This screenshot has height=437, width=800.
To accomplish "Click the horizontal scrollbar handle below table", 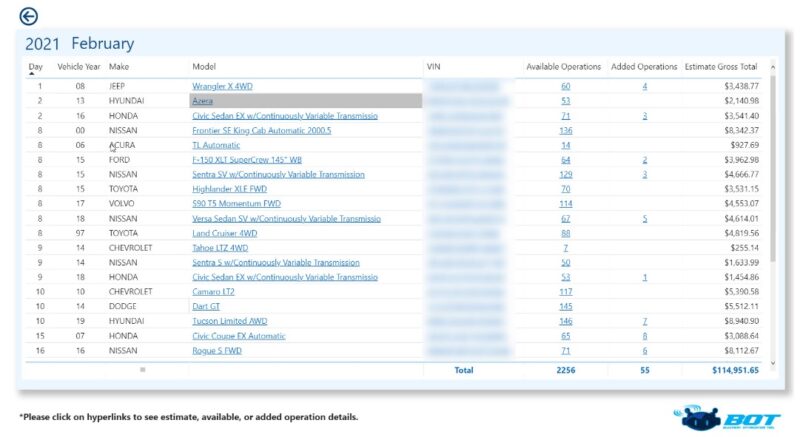I will [142, 370].
